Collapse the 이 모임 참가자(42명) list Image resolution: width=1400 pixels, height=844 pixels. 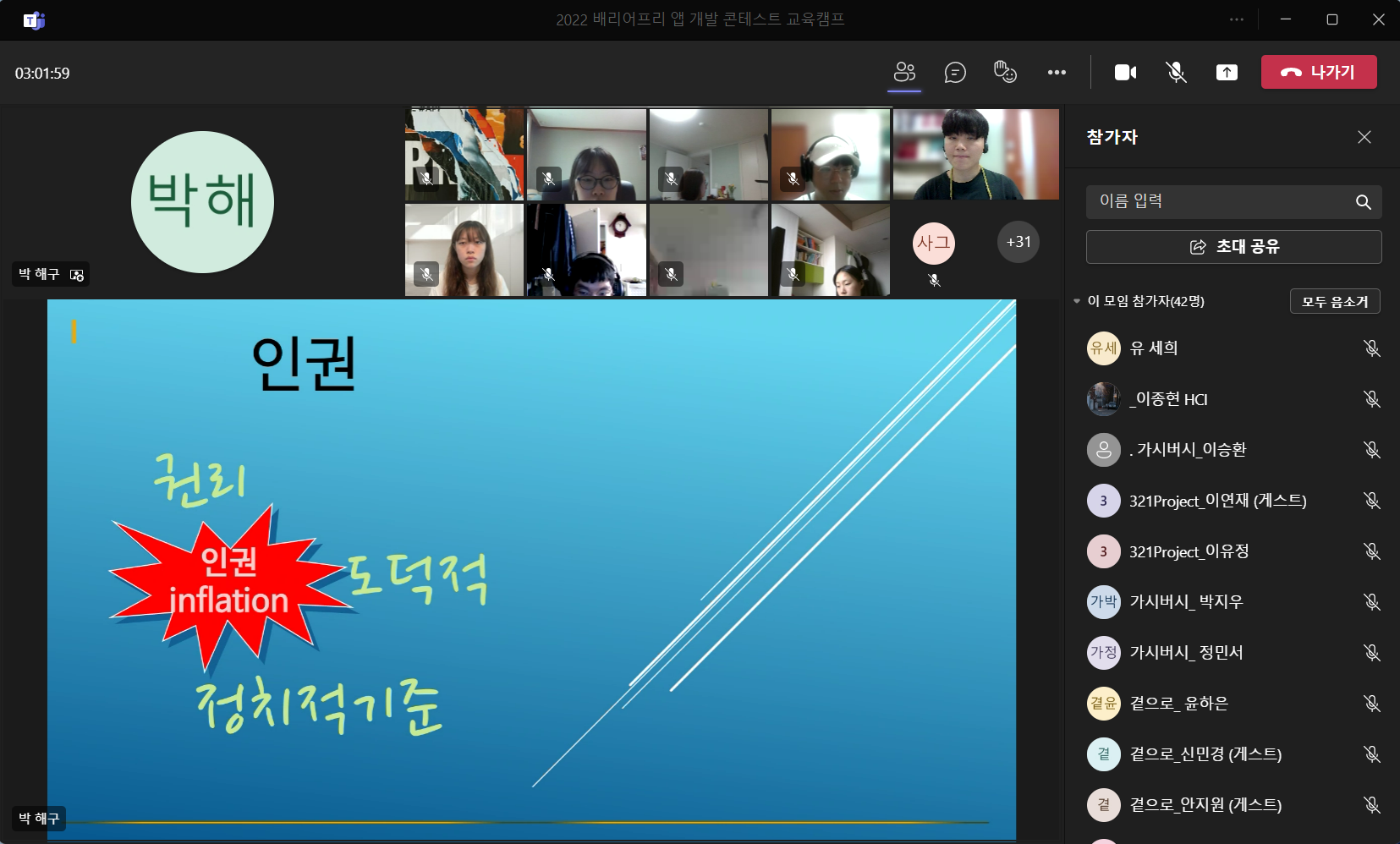[x=1077, y=301]
